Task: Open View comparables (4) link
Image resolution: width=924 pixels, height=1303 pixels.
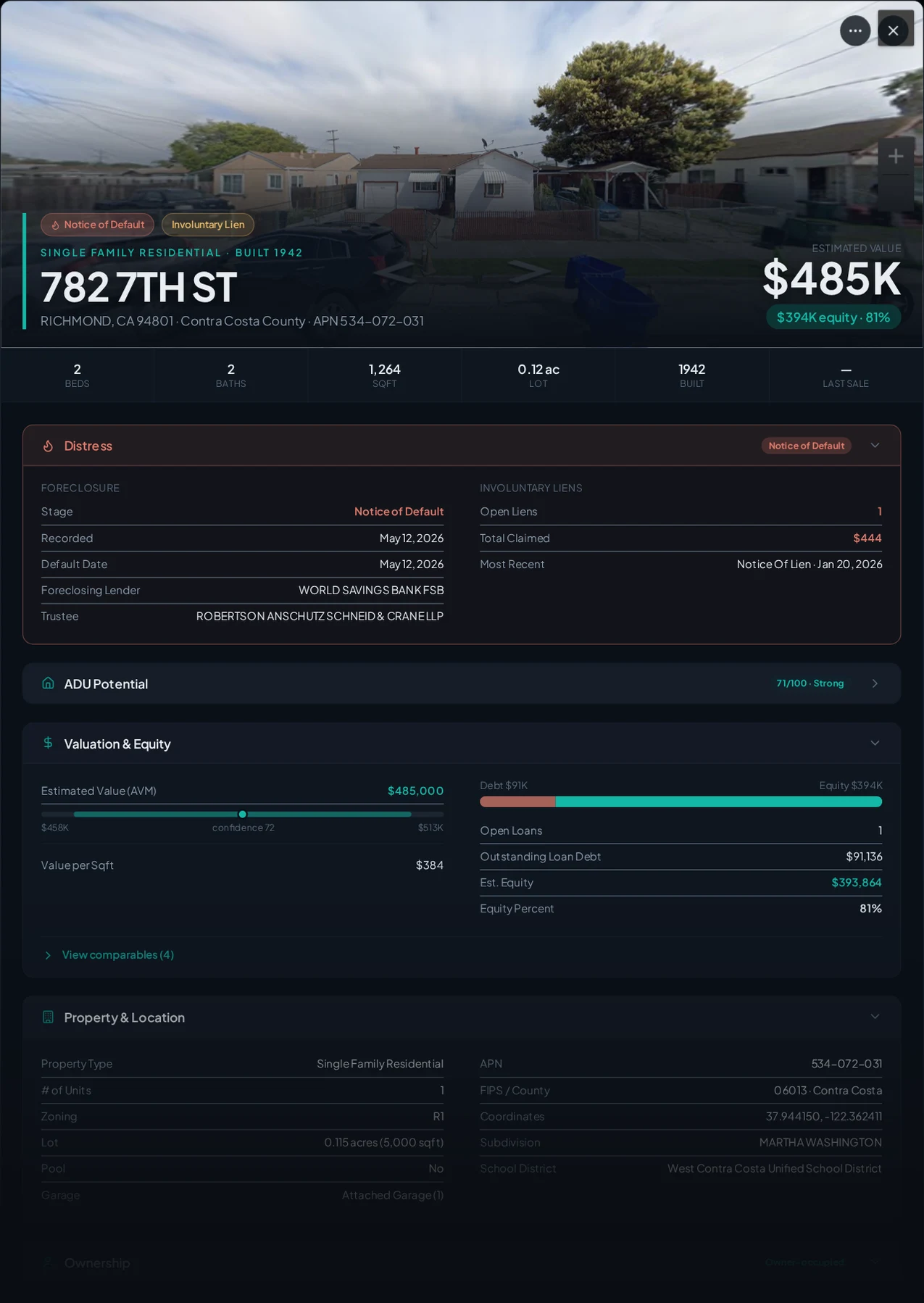Action: tap(117, 954)
